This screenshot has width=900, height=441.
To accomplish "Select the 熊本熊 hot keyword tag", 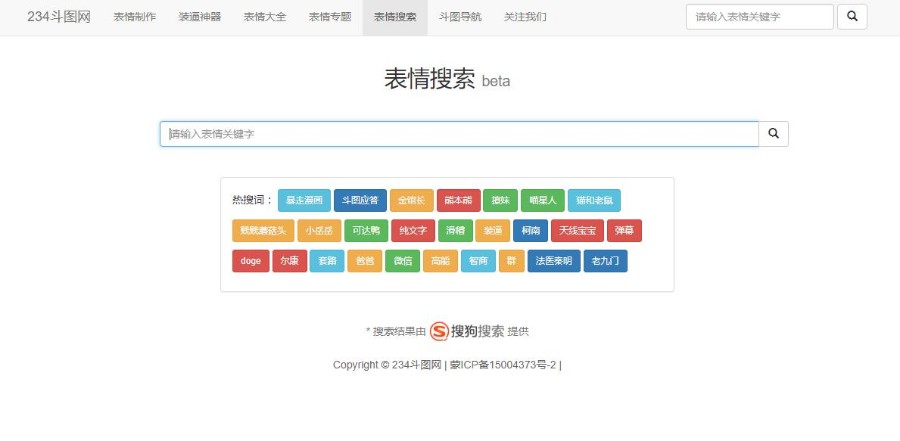I will tap(458, 200).
